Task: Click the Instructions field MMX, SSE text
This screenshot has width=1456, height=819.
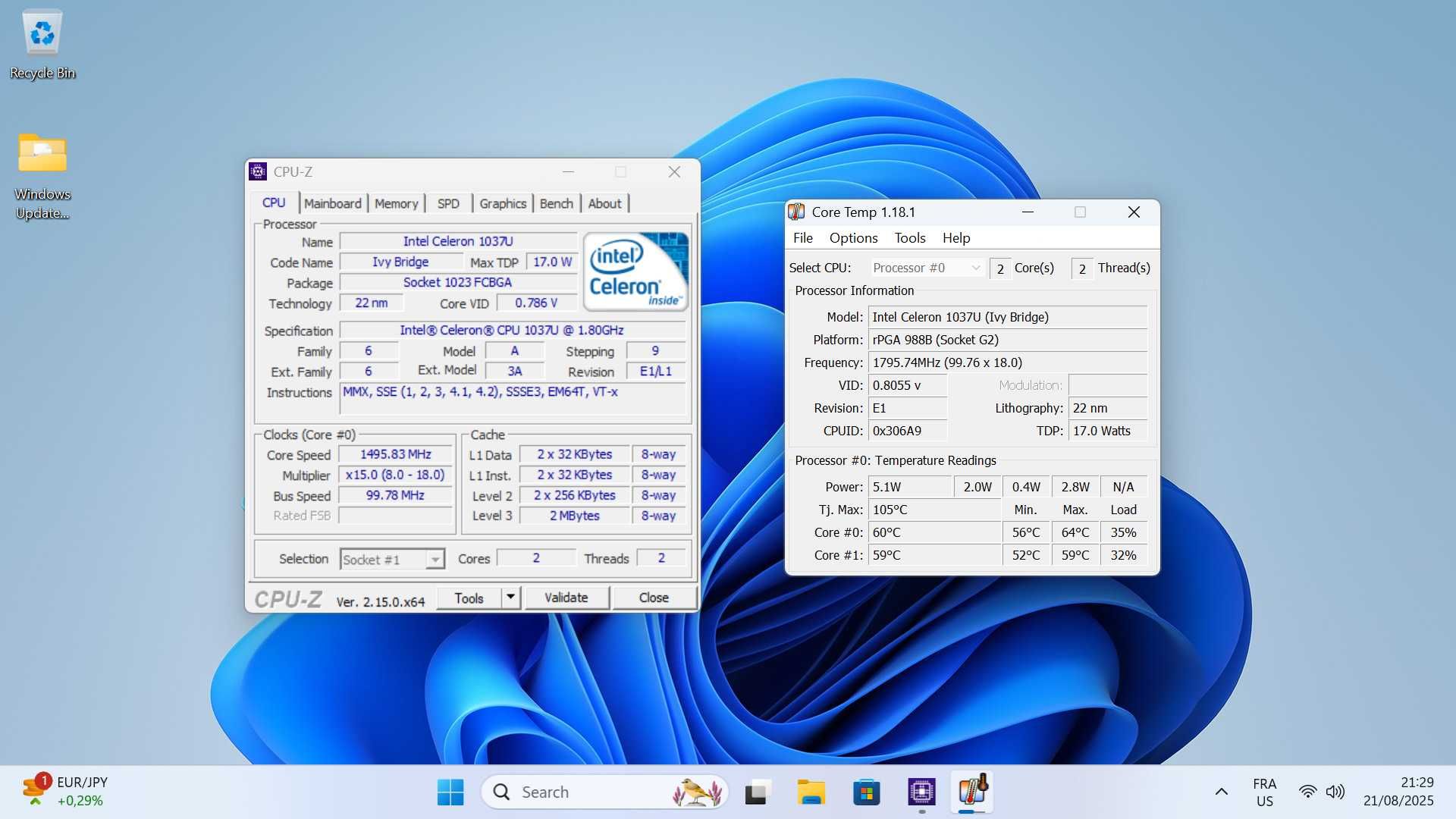Action: point(513,399)
